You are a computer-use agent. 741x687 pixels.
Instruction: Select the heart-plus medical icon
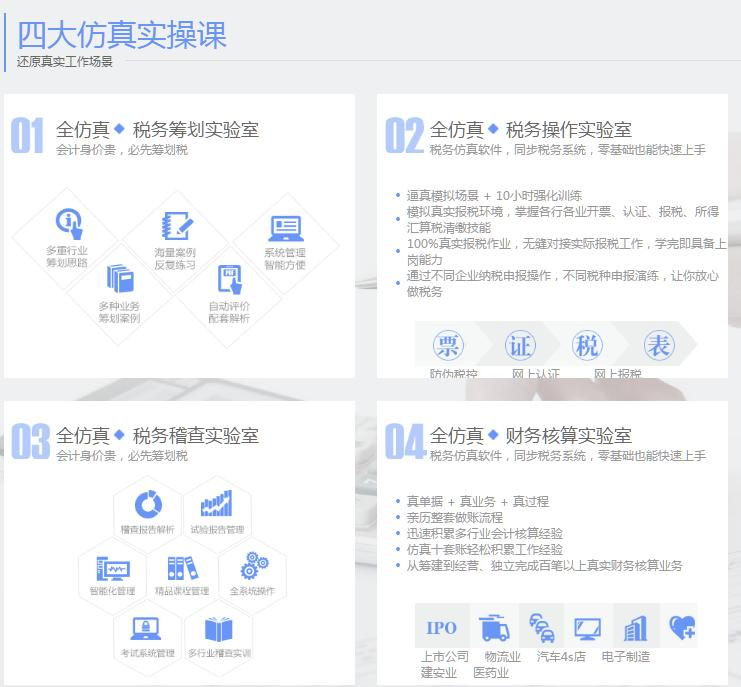click(682, 627)
